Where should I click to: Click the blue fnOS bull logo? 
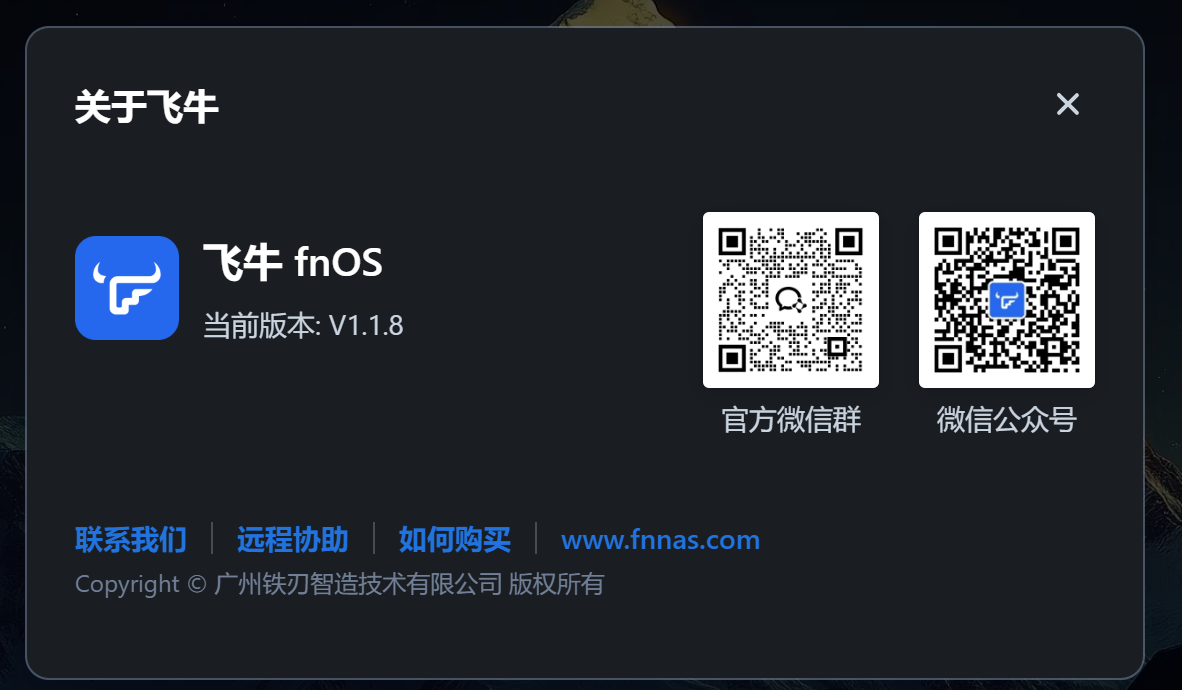(x=127, y=288)
